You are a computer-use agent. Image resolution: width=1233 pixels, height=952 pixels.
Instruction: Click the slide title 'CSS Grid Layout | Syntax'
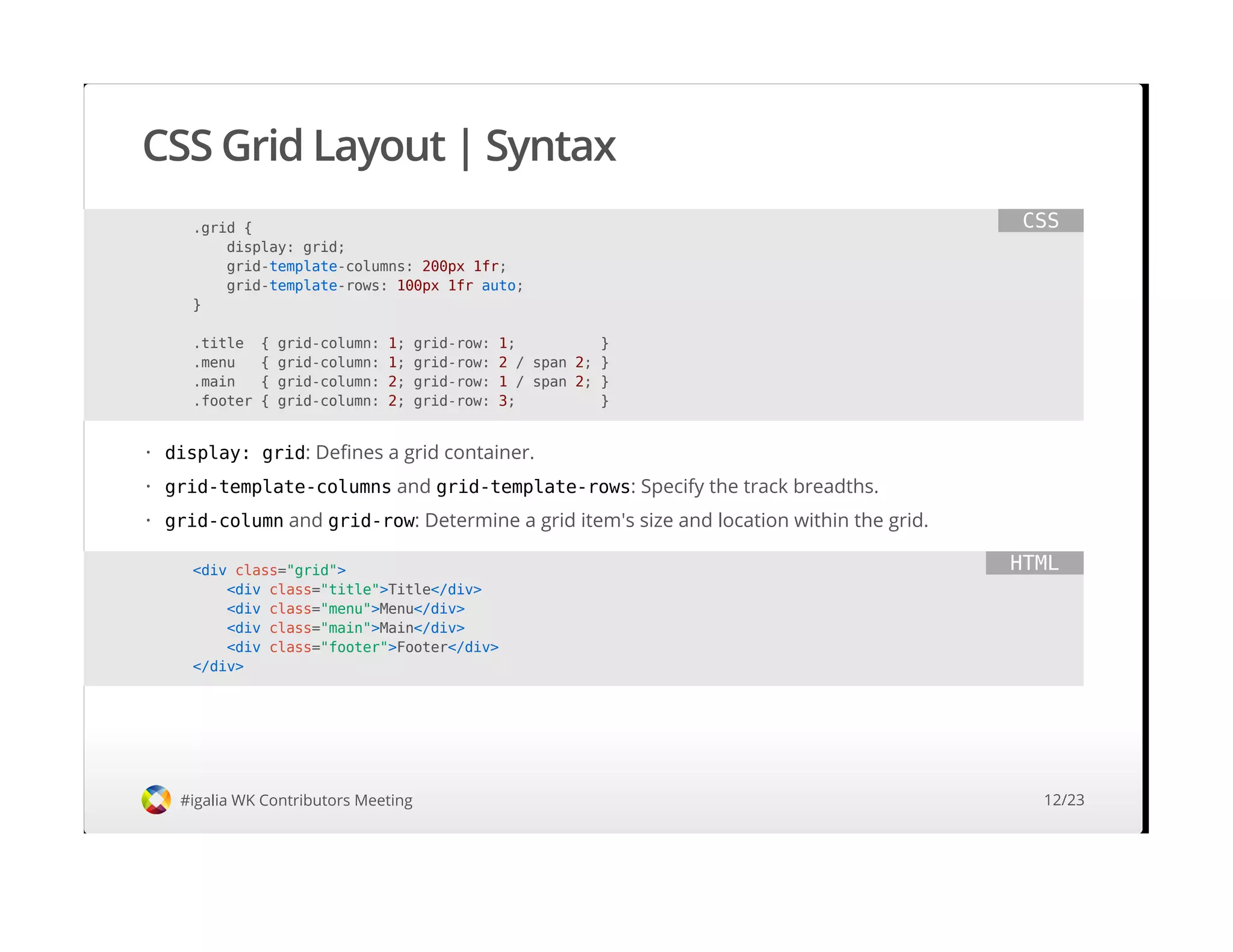[379, 146]
